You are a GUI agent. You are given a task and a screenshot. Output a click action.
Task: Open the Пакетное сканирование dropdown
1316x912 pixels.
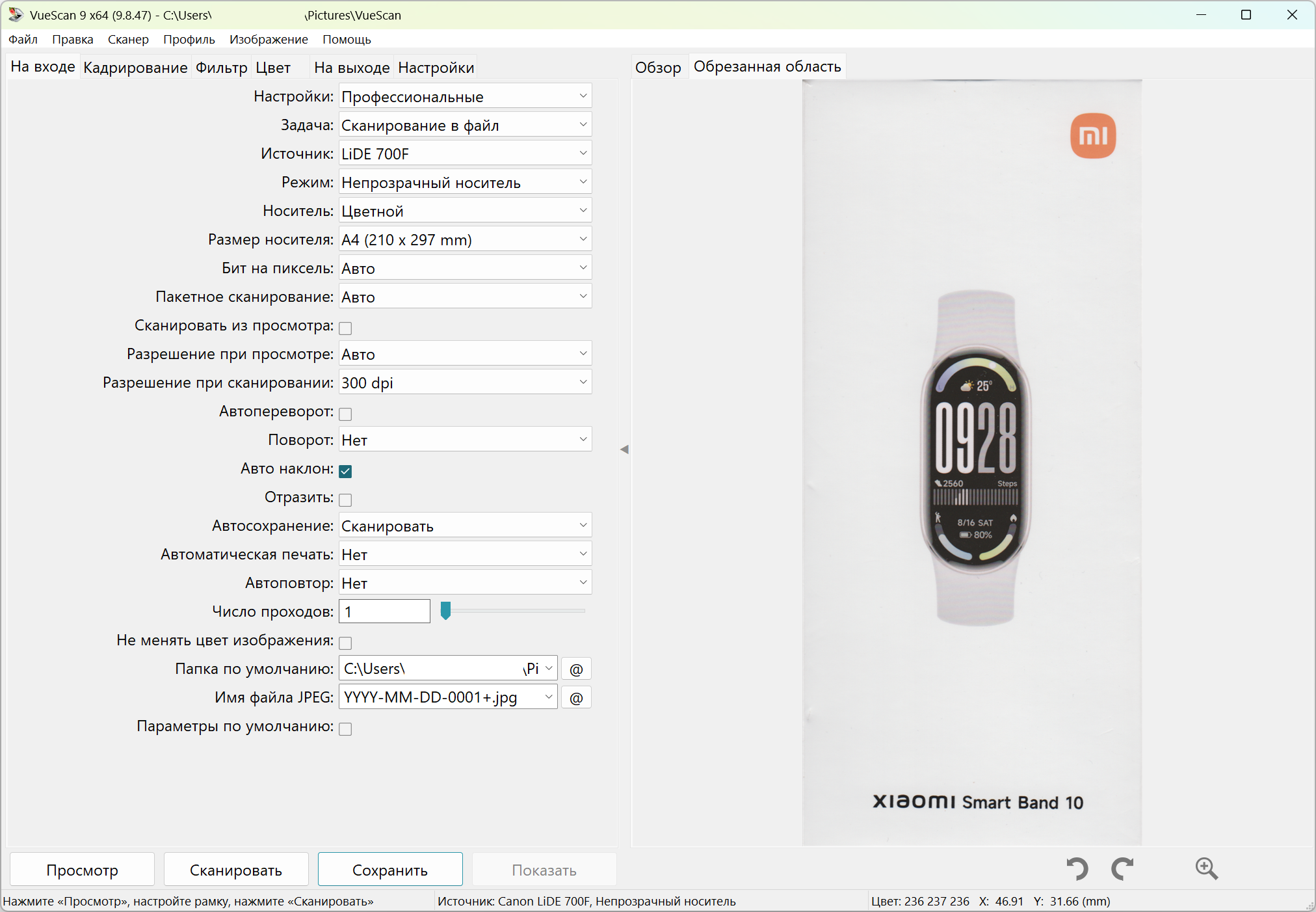465,297
